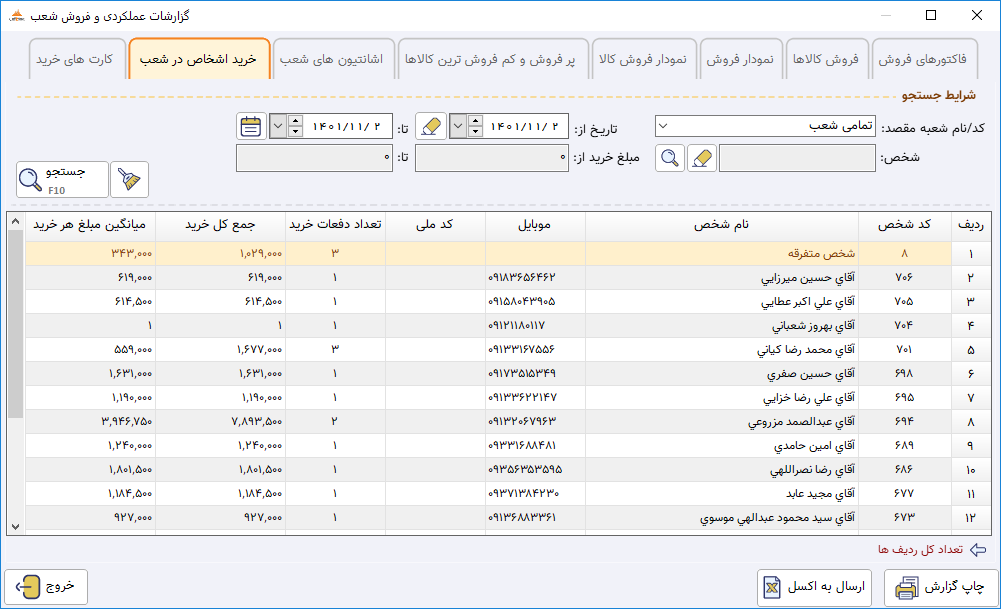1001x609 pixels.
Task: Click the Excel icon on 'ارسال به اکسل'
Action: point(772,587)
